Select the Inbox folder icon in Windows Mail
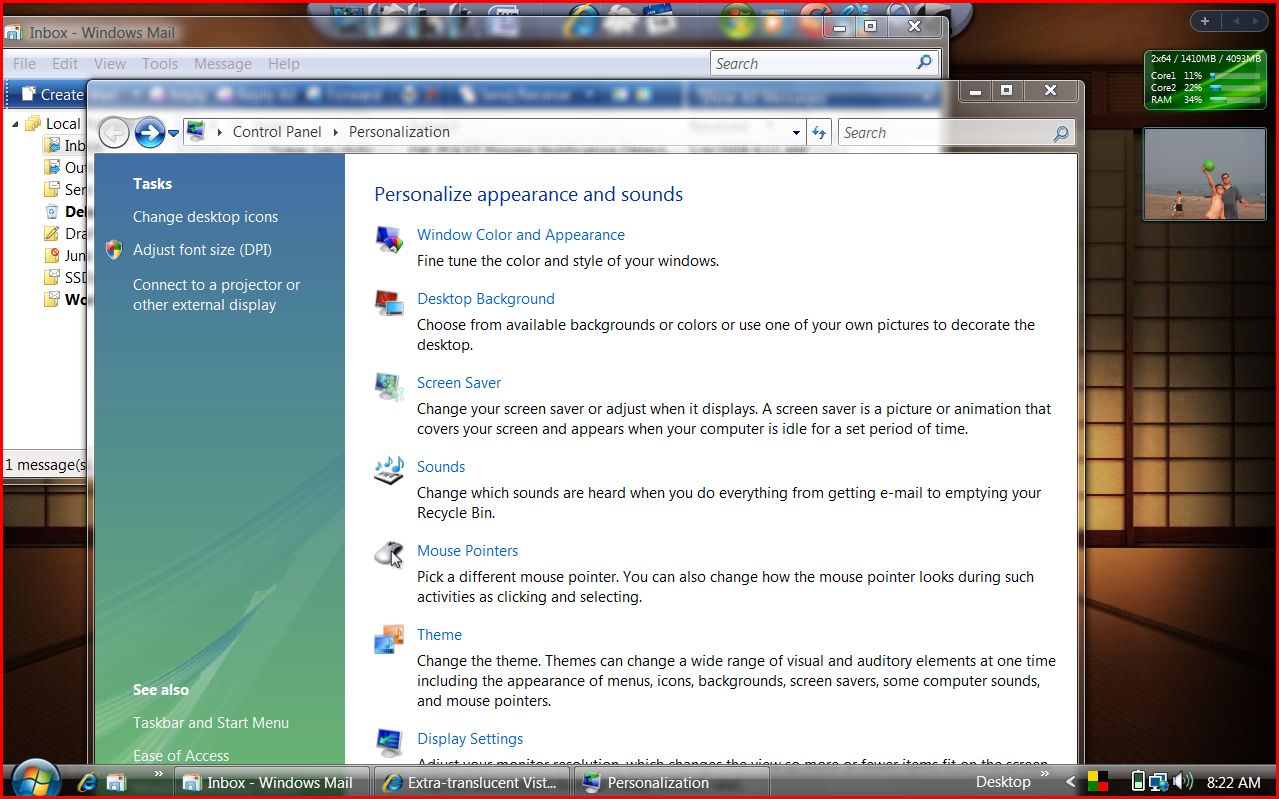This screenshot has width=1279, height=799. tap(52, 146)
